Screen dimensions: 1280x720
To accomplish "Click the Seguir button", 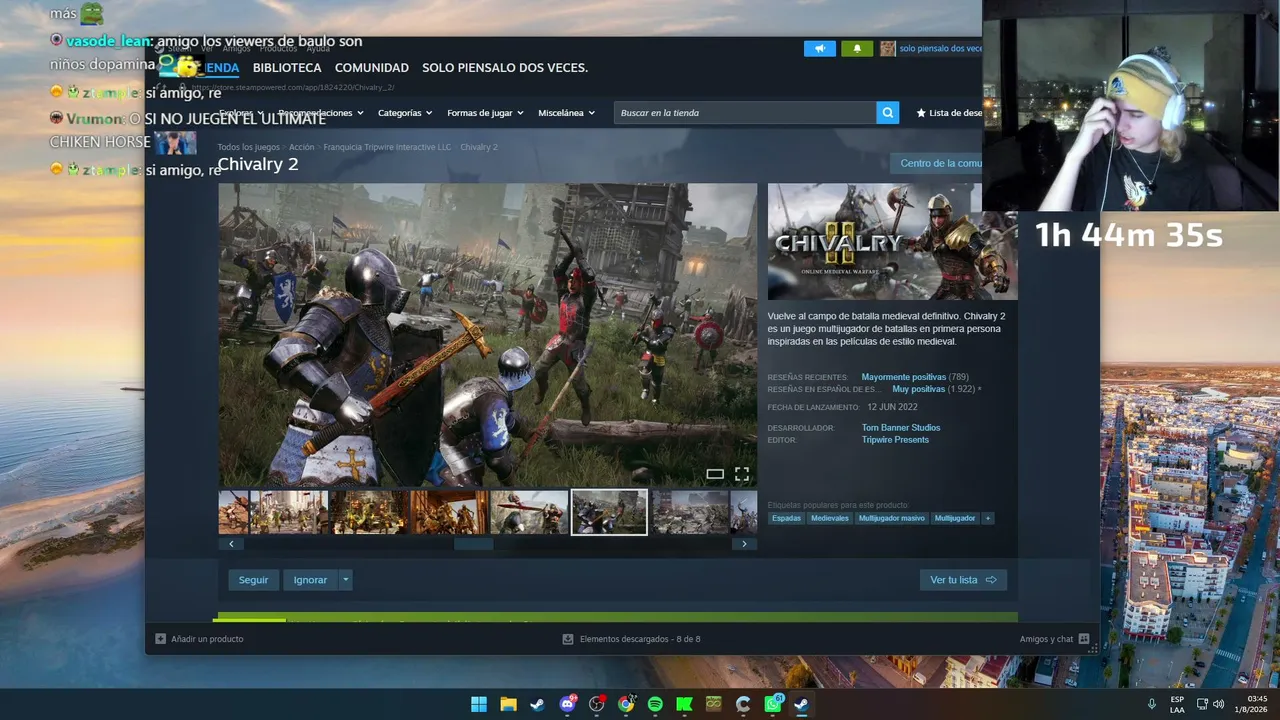I will (x=253, y=580).
